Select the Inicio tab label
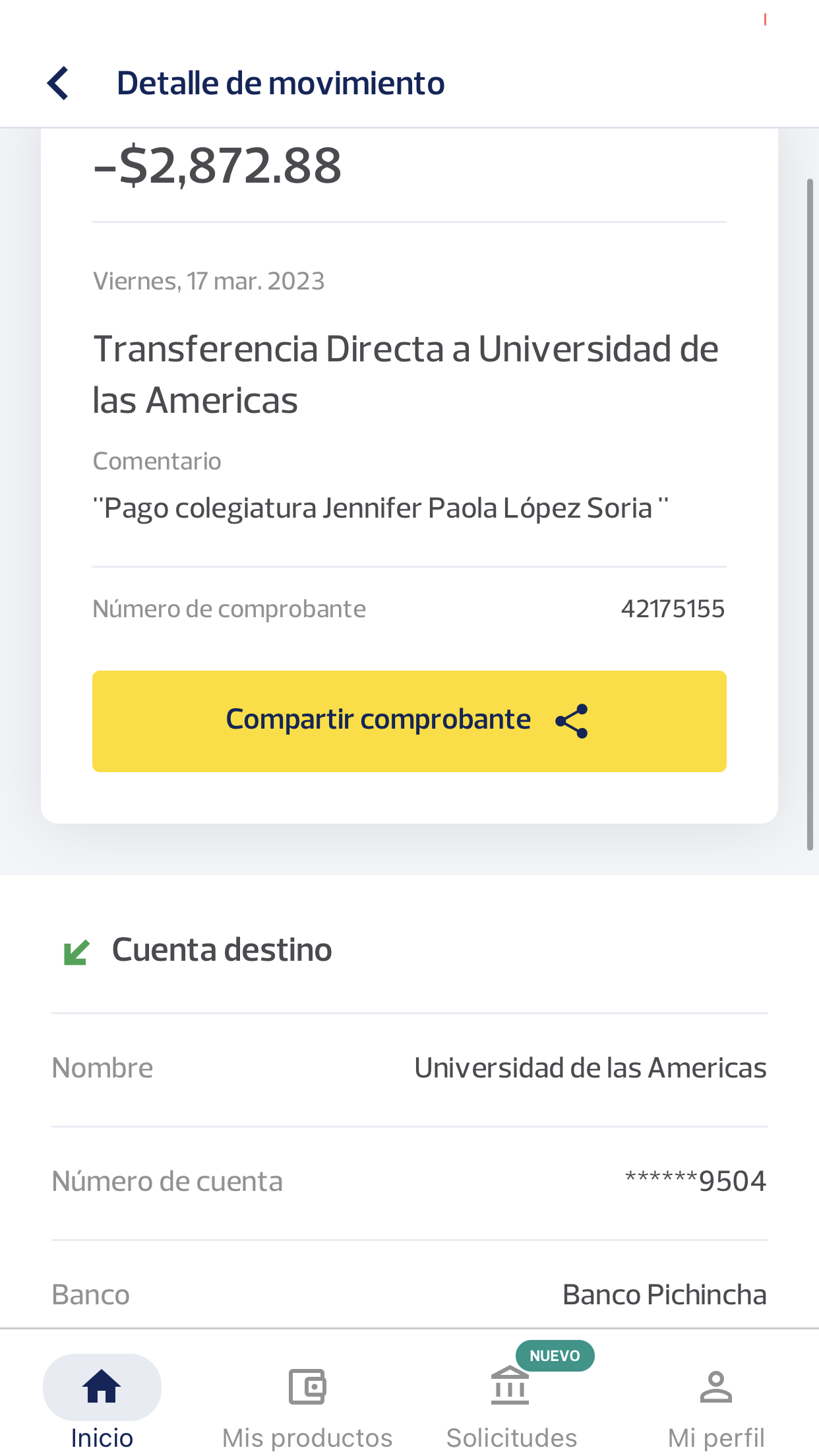This screenshot has width=819, height=1456. click(x=102, y=1438)
